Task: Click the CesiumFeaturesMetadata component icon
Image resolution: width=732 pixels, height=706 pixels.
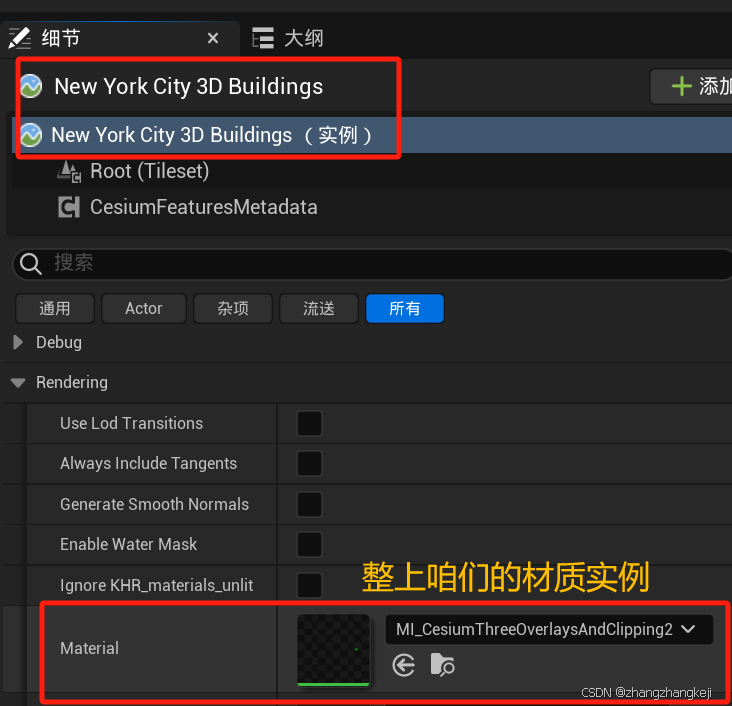Action: (69, 207)
